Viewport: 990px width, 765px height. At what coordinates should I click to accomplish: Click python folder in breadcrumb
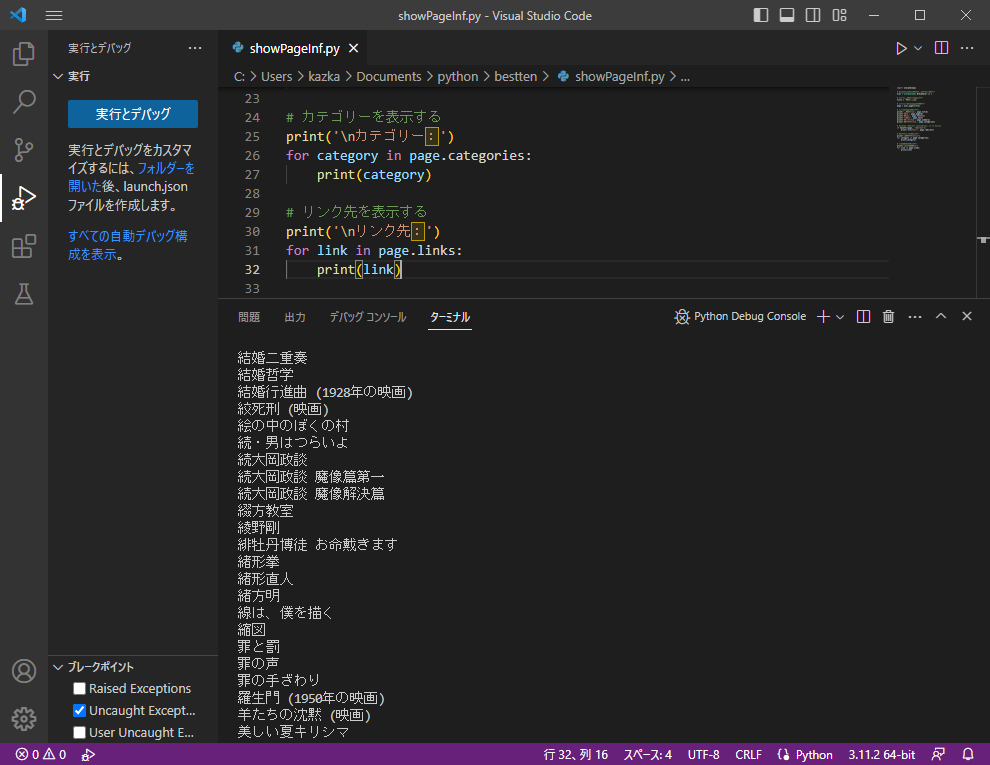point(458,76)
